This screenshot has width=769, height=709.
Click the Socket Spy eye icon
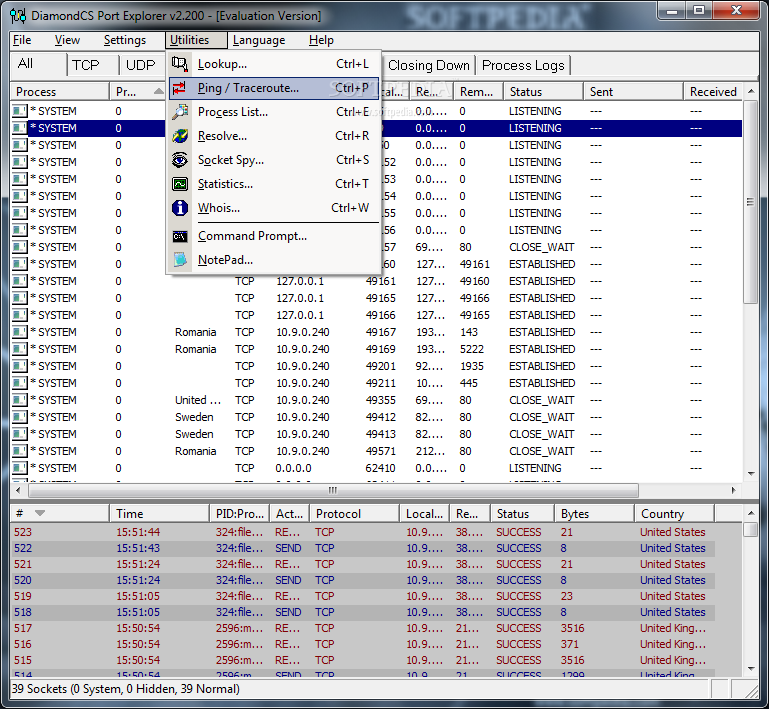coord(180,160)
